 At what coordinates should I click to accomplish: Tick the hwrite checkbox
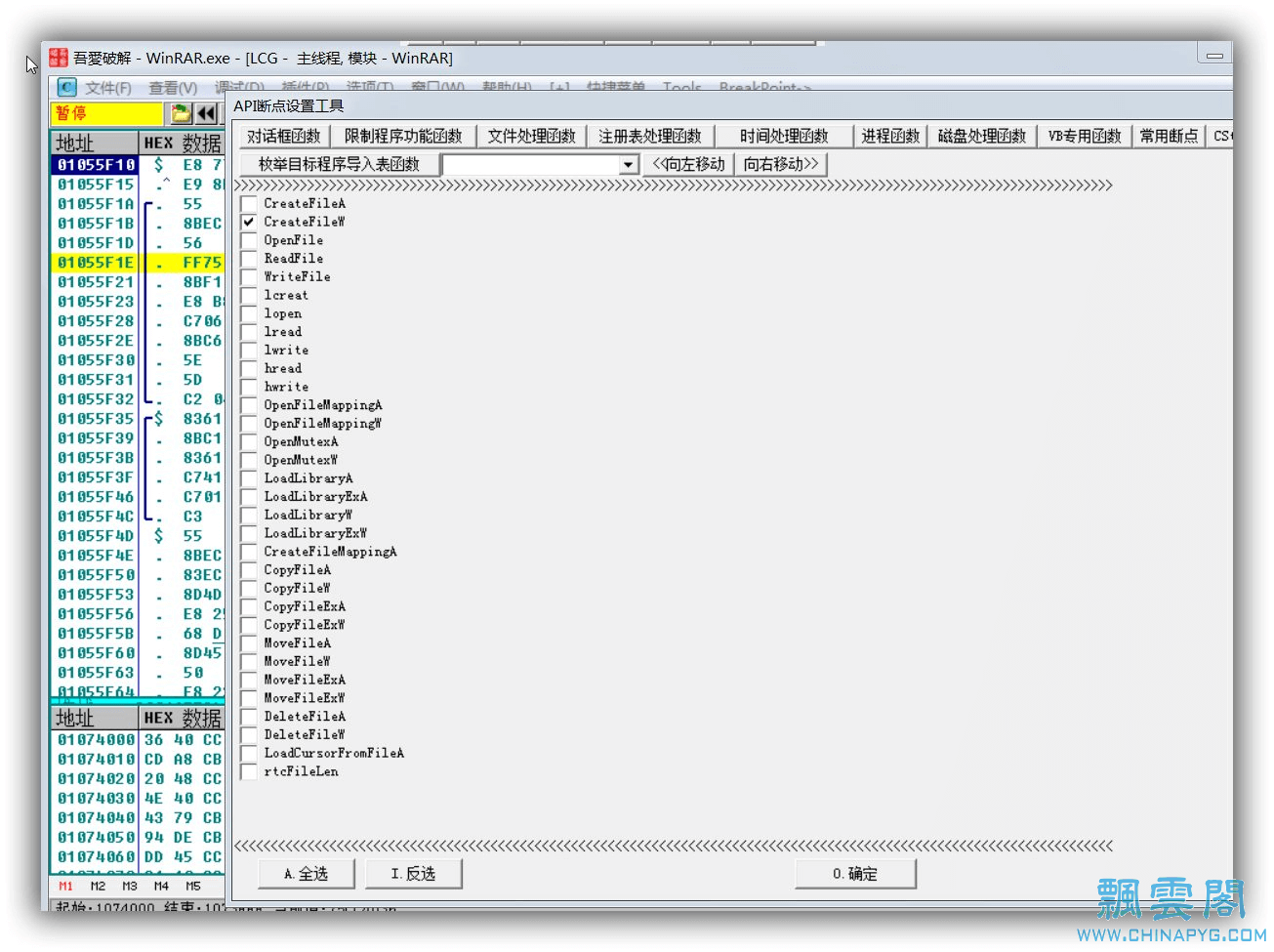coord(249,387)
